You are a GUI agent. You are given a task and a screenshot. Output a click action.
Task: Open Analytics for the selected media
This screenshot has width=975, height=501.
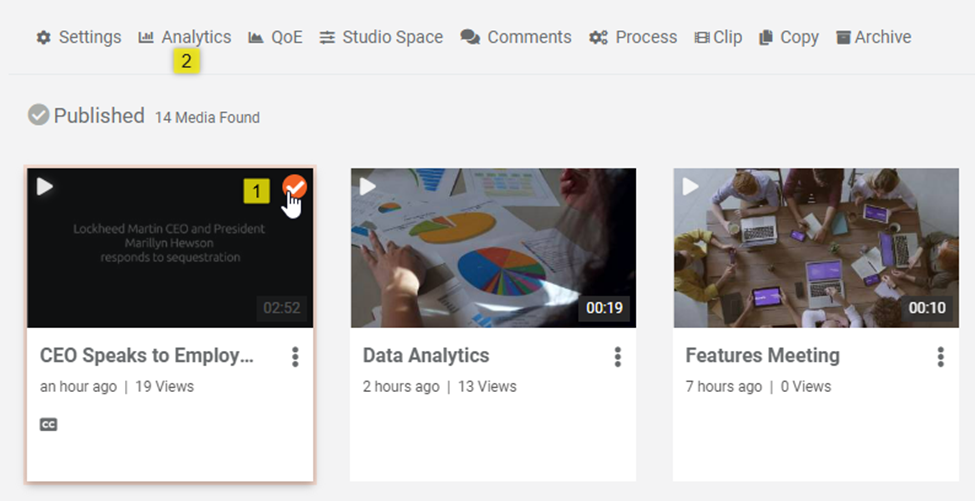[185, 37]
